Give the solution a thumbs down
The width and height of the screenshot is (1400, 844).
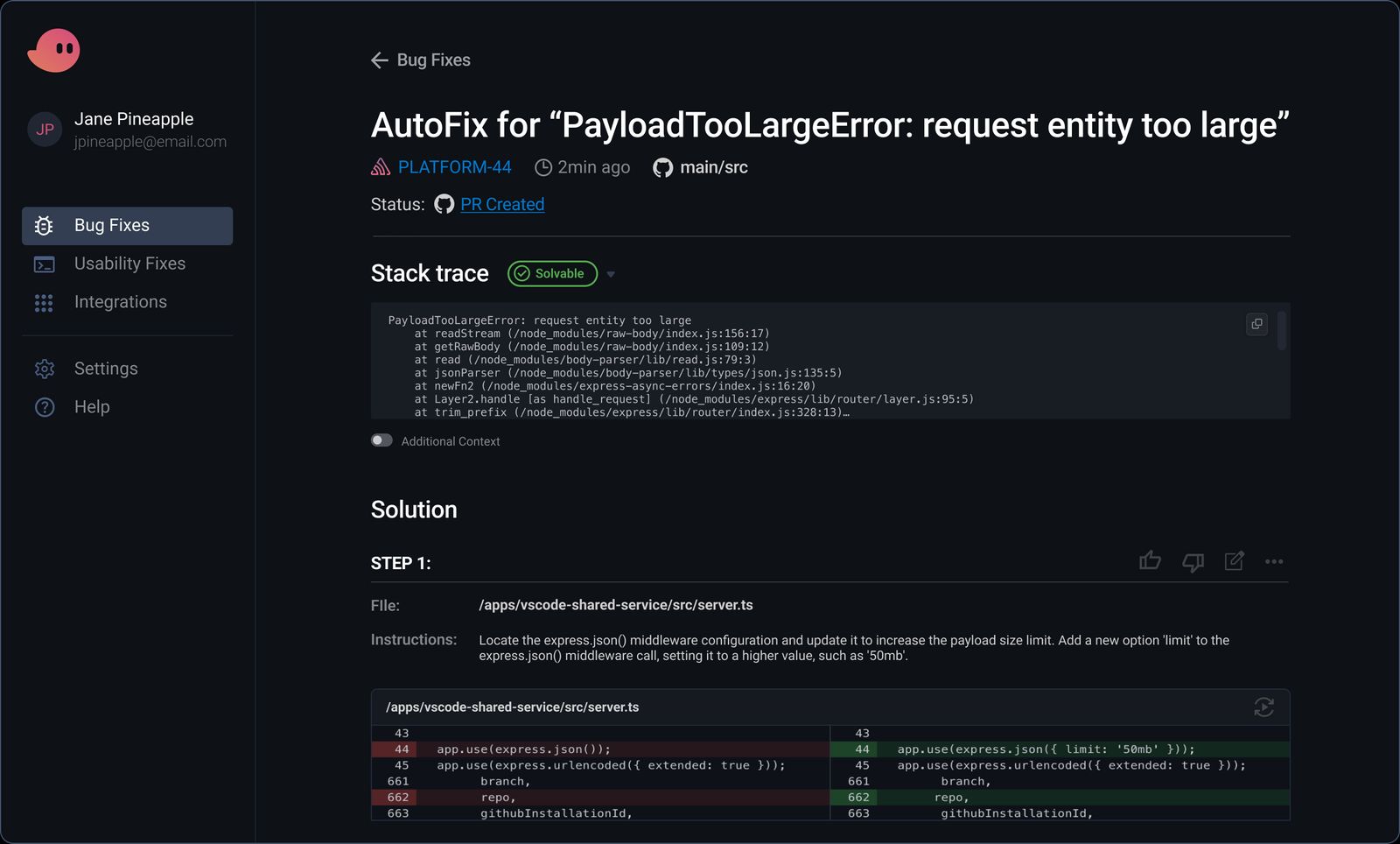[1193, 561]
